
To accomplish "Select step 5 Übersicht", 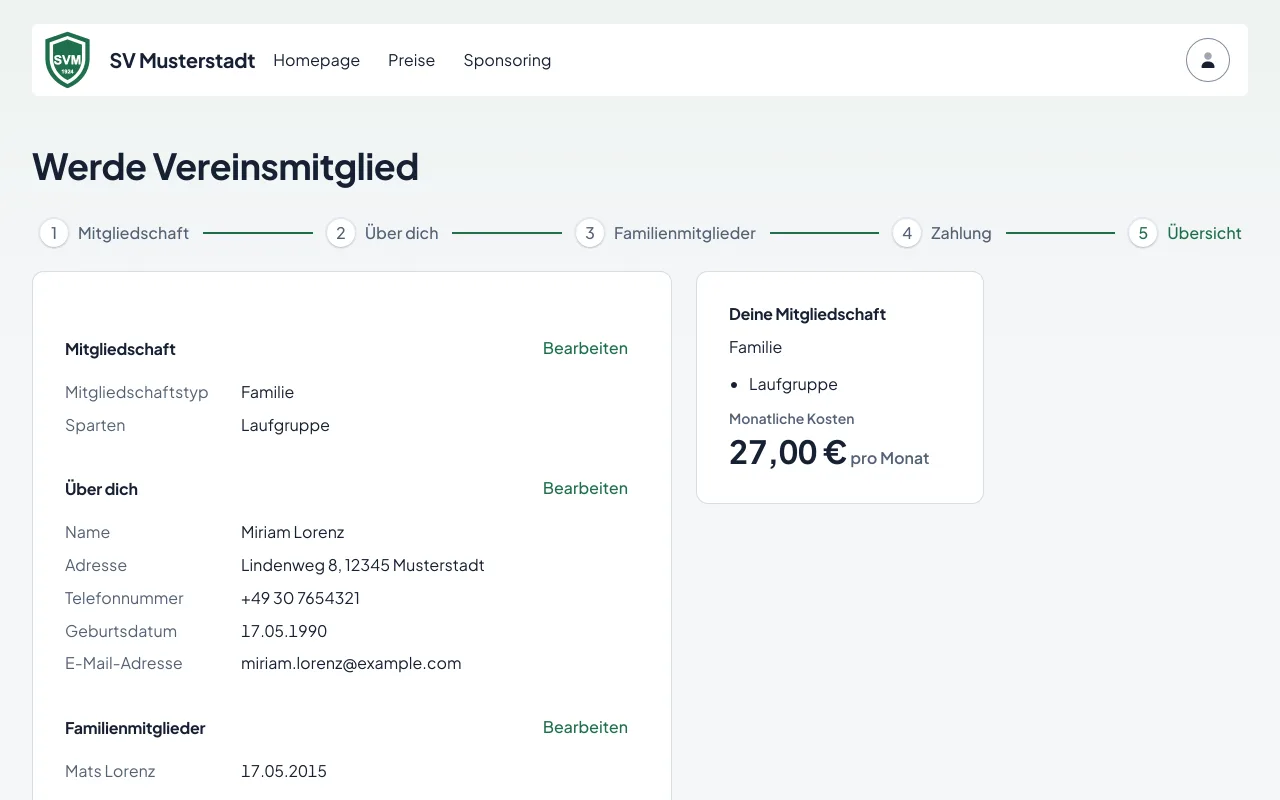I will coord(1185,233).
